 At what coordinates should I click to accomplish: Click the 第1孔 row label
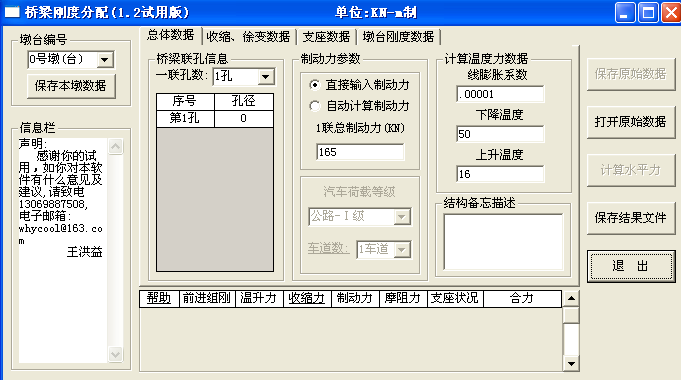click(x=185, y=119)
